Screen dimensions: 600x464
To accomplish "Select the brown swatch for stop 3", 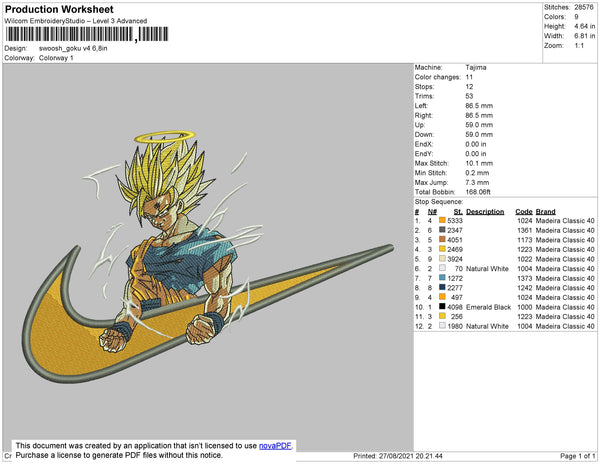I will [x=442, y=239].
